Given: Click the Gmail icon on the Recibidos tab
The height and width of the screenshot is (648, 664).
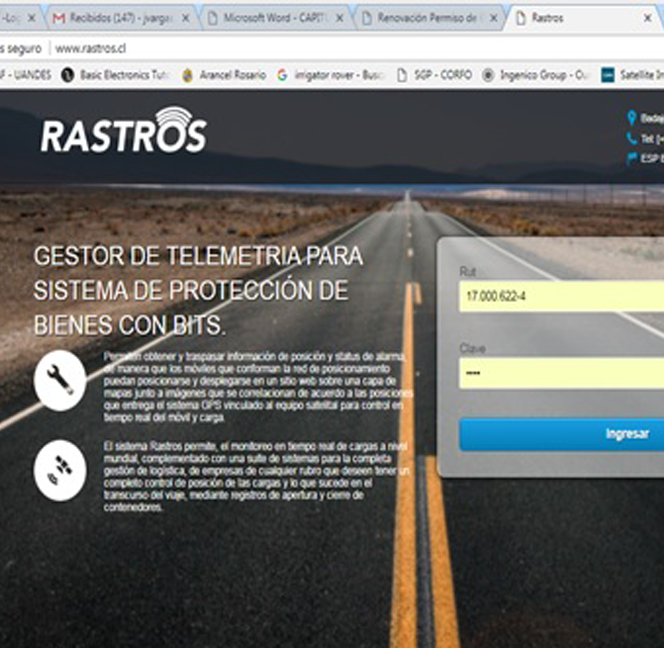Looking at the screenshot, I should tap(59, 18).
